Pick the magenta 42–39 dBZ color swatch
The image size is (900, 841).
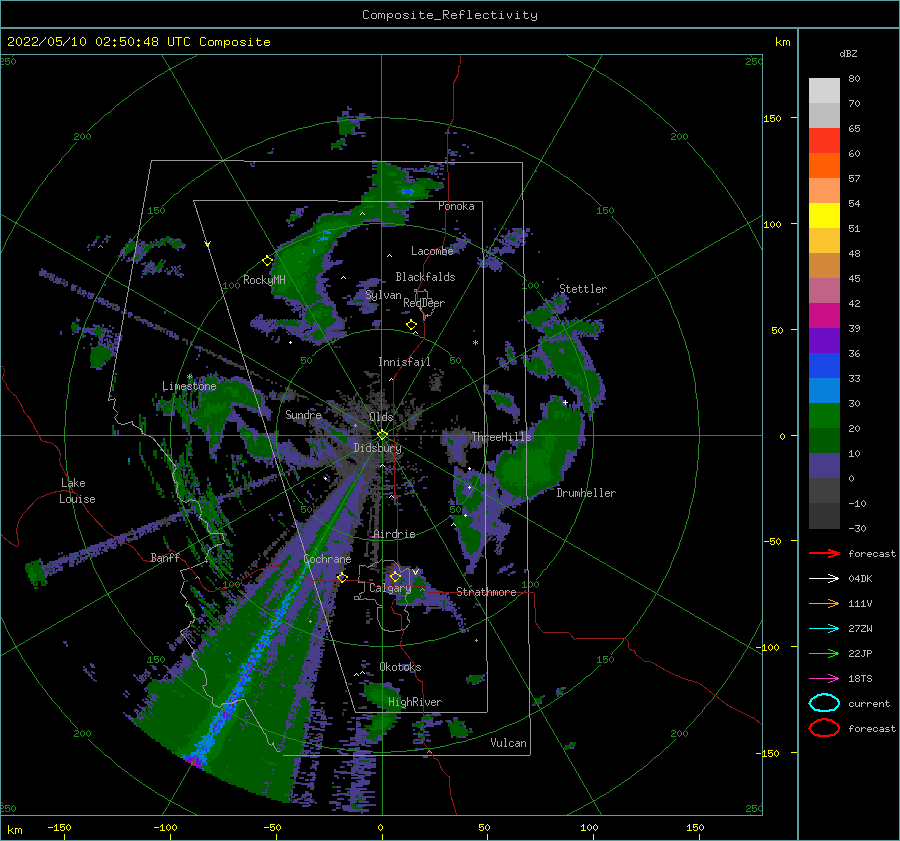pyautogui.click(x=824, y=315)
